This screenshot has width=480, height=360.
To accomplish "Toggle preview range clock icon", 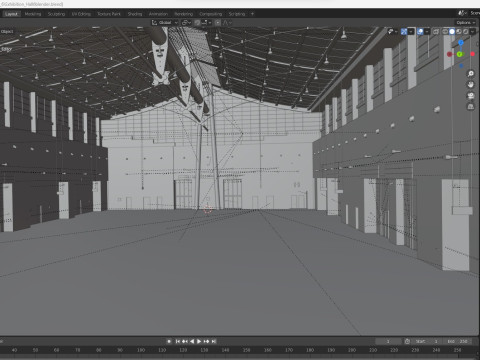I will click(x=407, y=341).
